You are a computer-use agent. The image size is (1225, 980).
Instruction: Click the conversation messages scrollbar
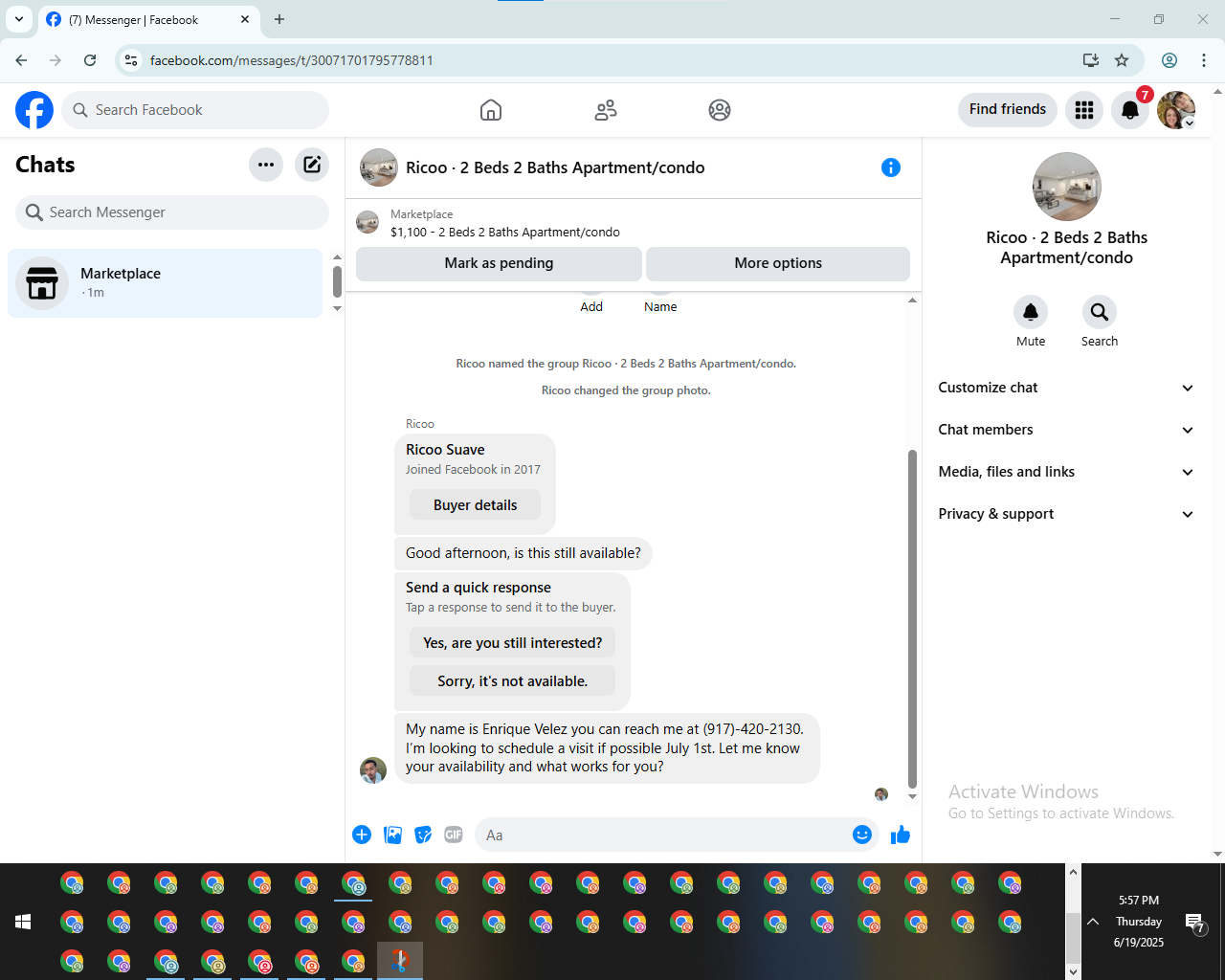tap(912, 618)
